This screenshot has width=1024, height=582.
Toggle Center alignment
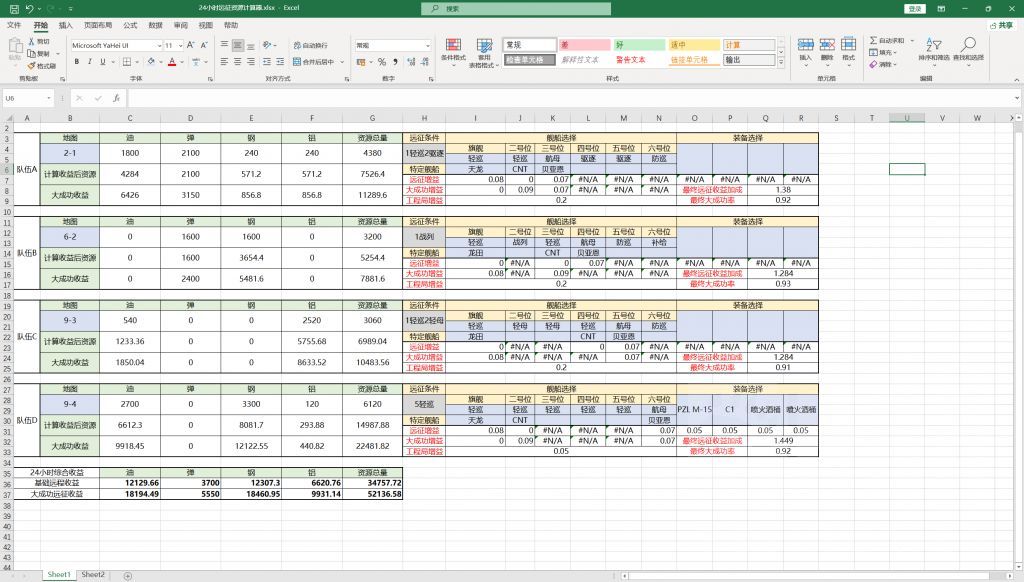[x=237, y=62]
